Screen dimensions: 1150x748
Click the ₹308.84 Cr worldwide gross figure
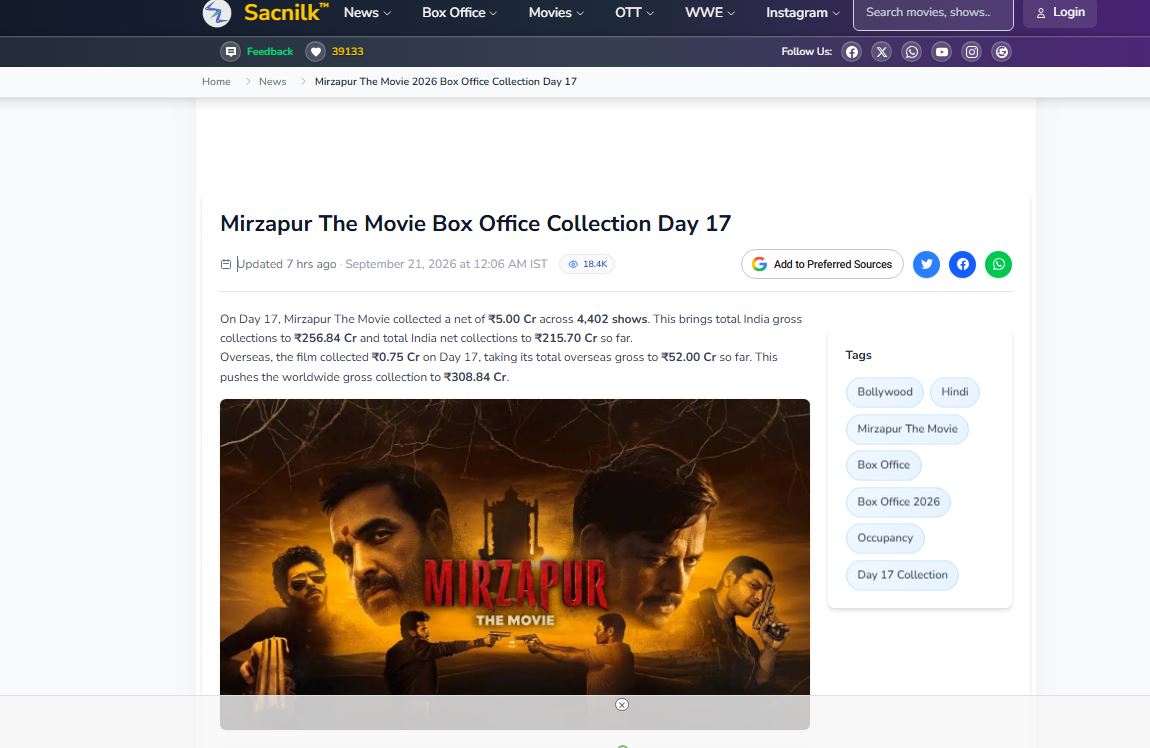[x=475, y=377]
